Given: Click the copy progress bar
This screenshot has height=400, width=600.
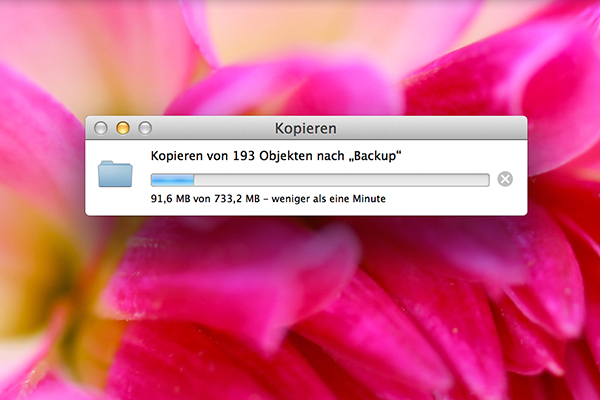Looking at the screenshot, I should tap(320, 180).
